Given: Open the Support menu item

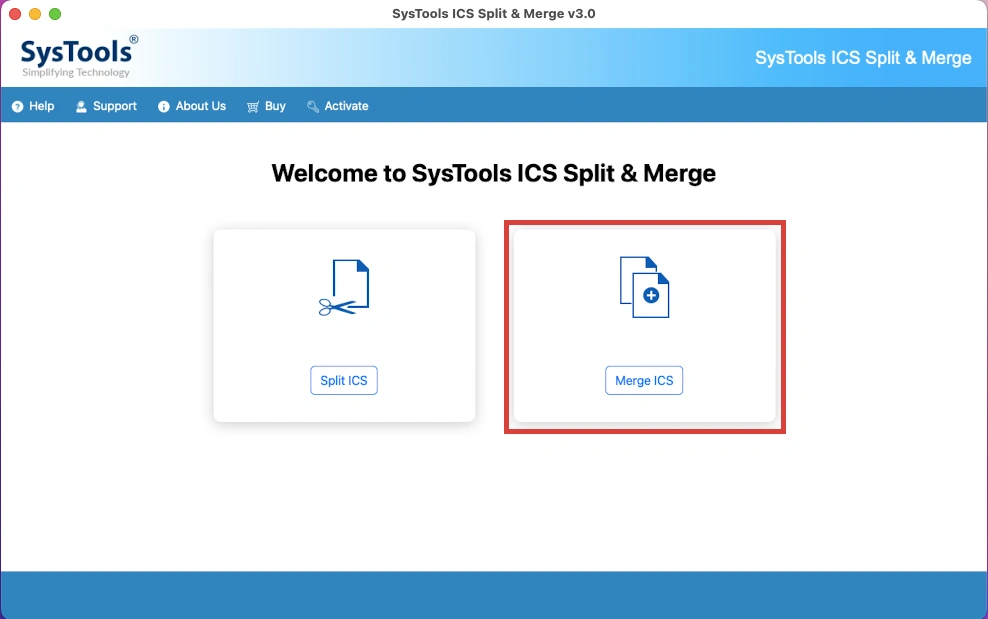Looking at the screenshot, I should click(x=106, y=106).
